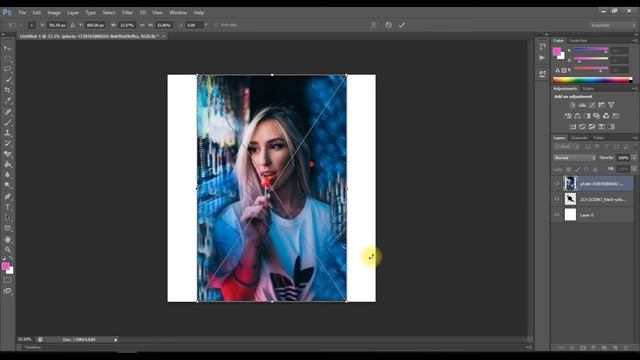Switch to the Channels tab
This screenshot has height=360, width=640.
click(x=579, y=138)
